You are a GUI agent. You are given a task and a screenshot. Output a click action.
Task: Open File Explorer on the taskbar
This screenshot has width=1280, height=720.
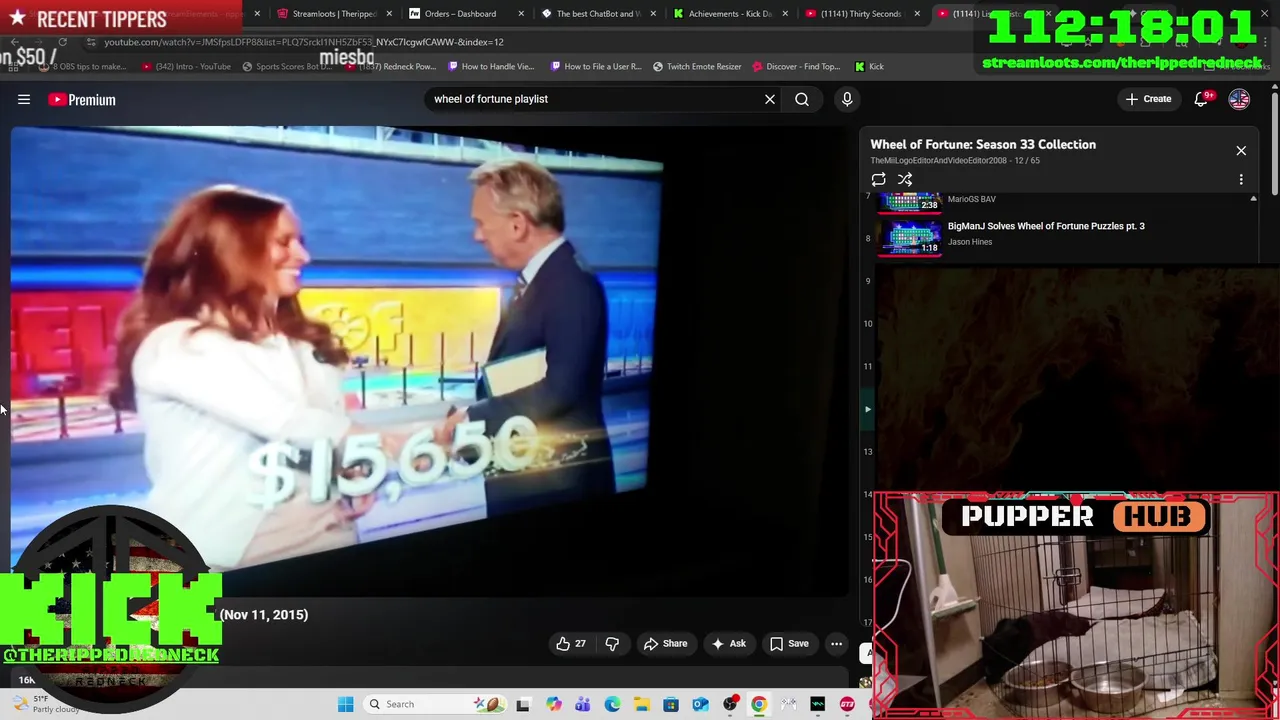[641, 705]
